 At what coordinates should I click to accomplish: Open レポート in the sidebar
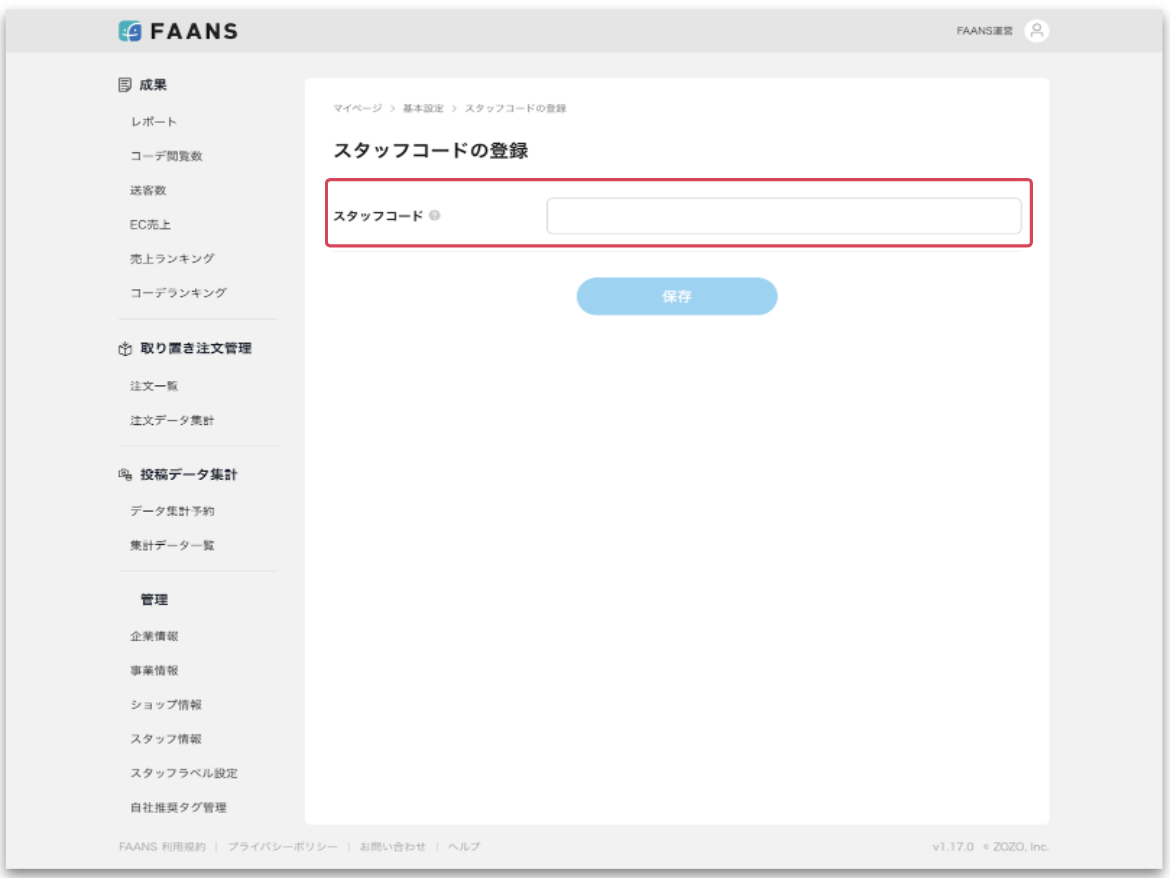(x=153, y=122)
